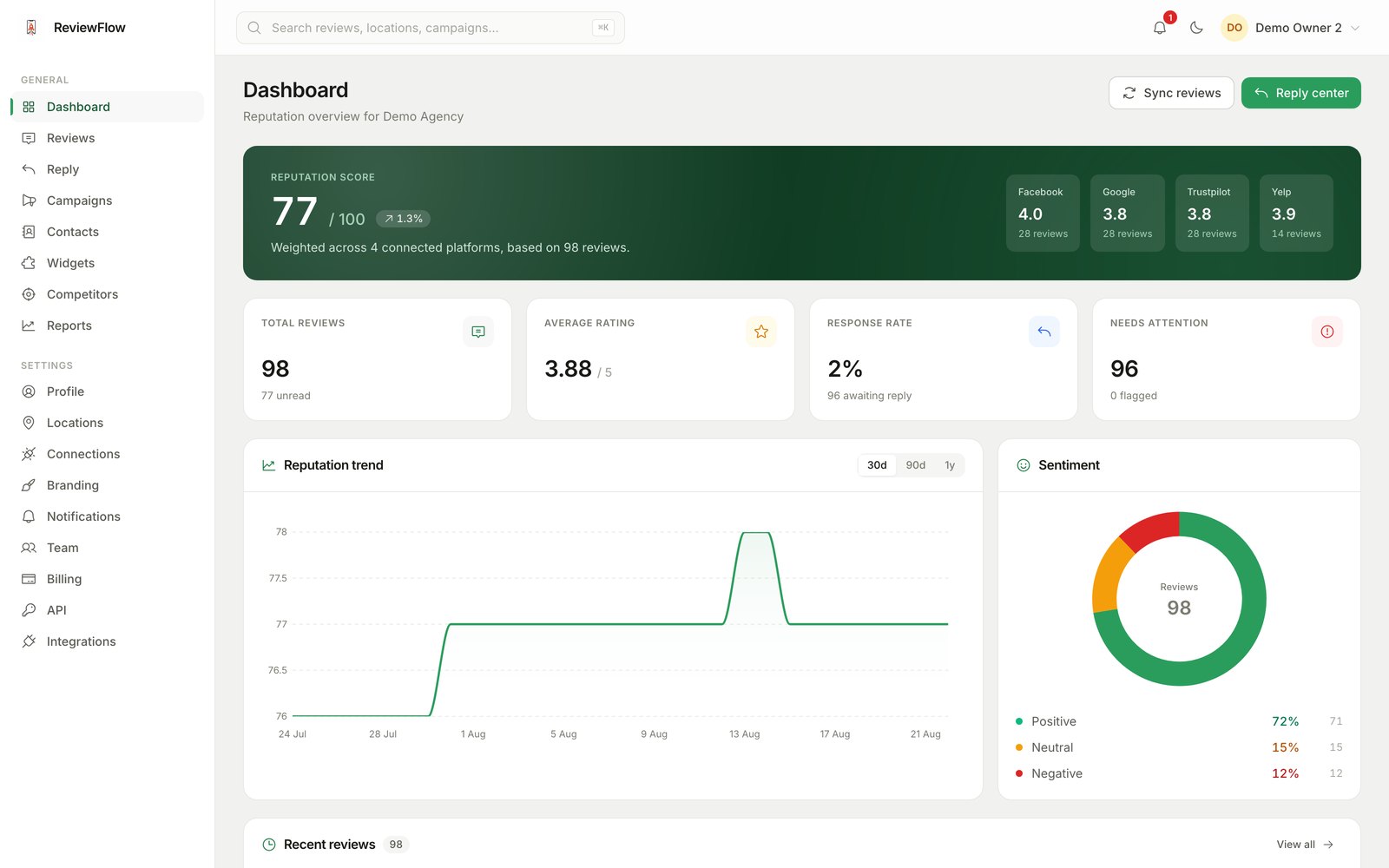Image resolution: width=1389 pixels, height=868 pixels.
Task: Click the ReviewFlow logo icon
Action: 31,27
